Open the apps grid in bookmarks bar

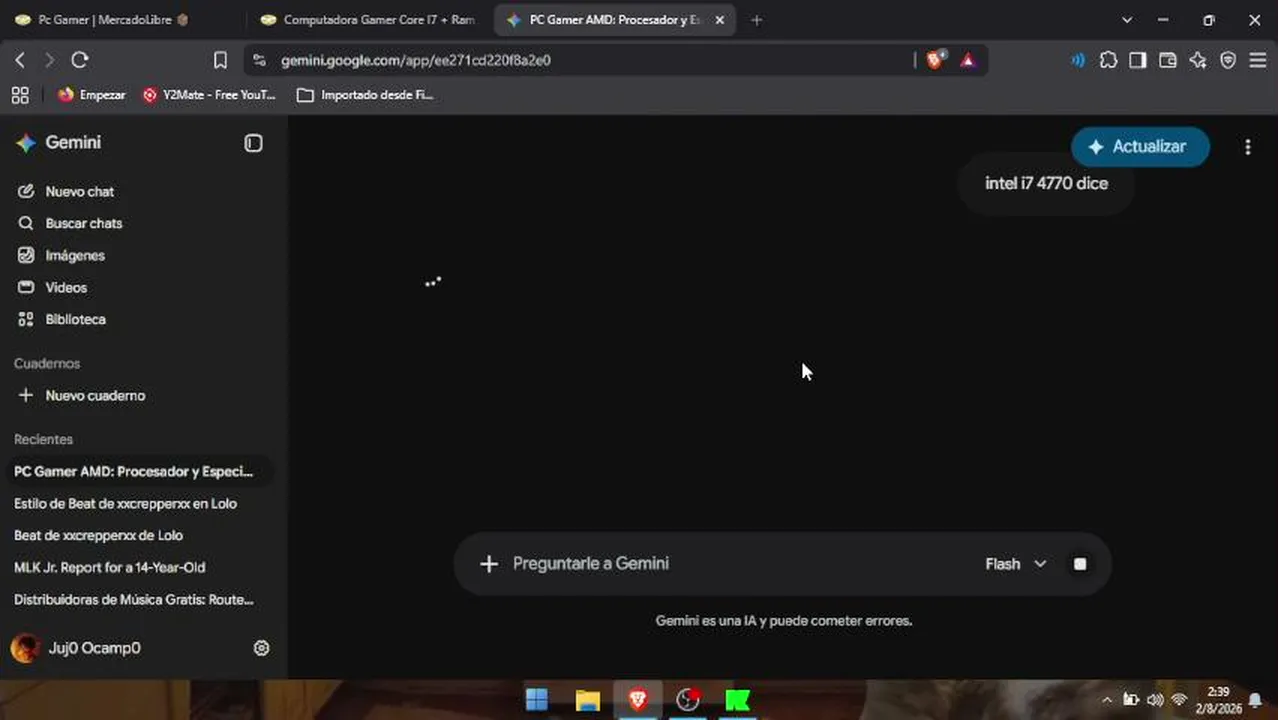coord(20,95)
